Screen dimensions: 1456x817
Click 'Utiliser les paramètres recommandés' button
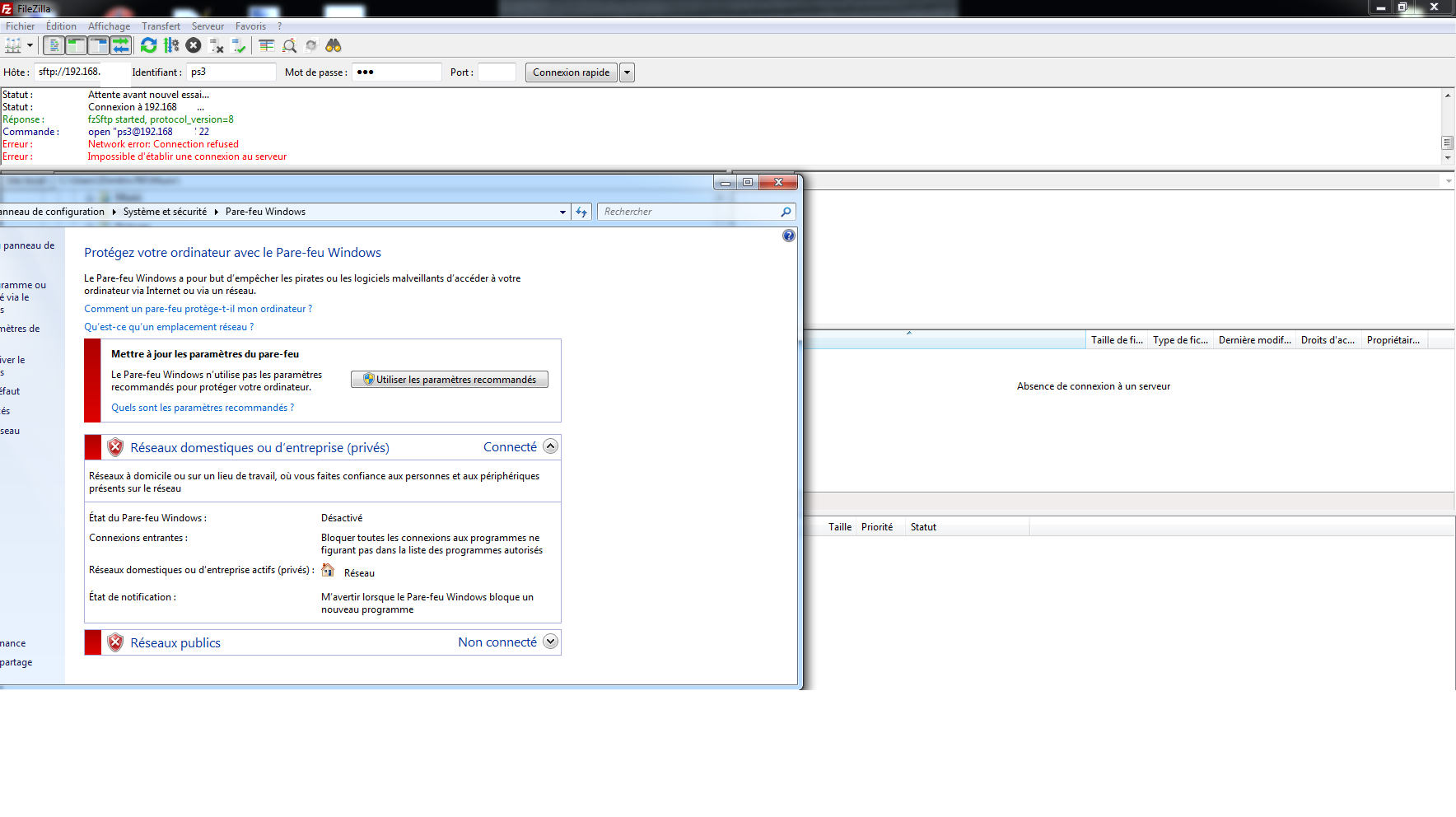pos(450,380)
